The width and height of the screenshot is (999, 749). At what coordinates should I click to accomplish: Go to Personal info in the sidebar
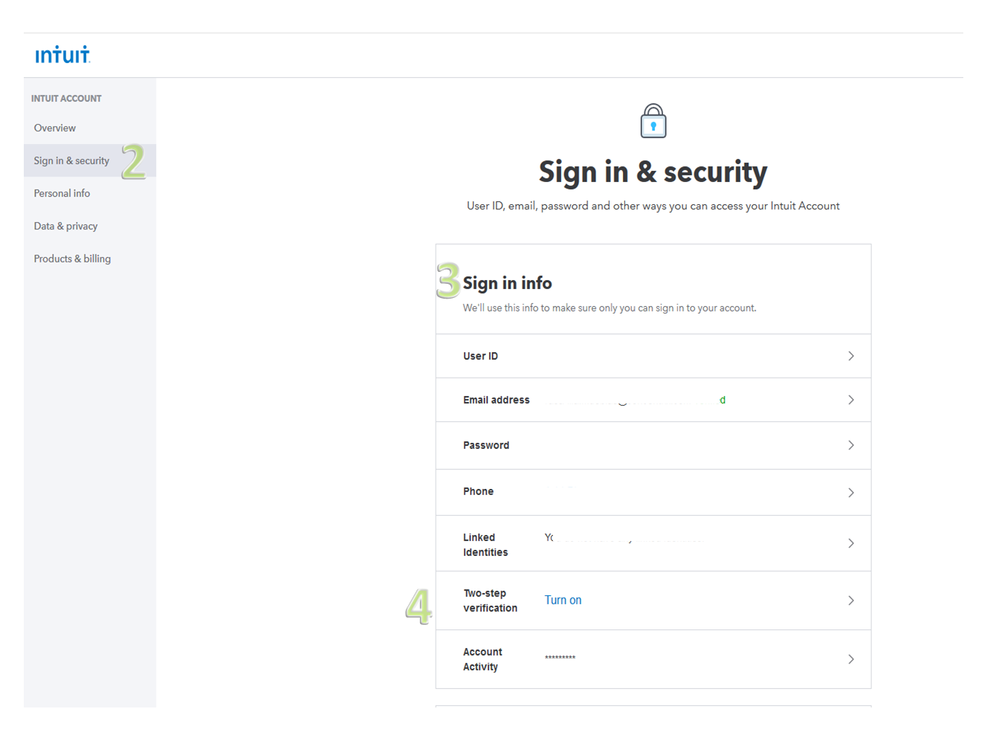[x=62, y=193]
